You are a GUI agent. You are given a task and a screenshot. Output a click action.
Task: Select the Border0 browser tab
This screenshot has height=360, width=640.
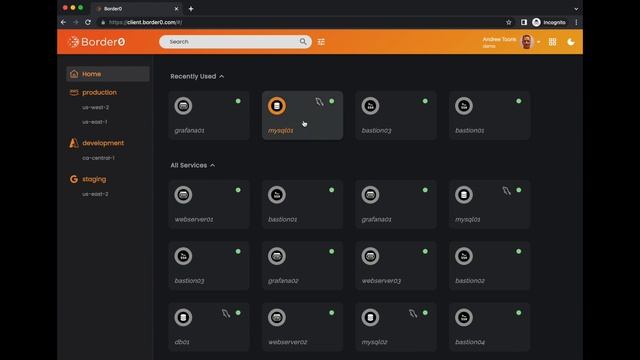click(137, 9)
